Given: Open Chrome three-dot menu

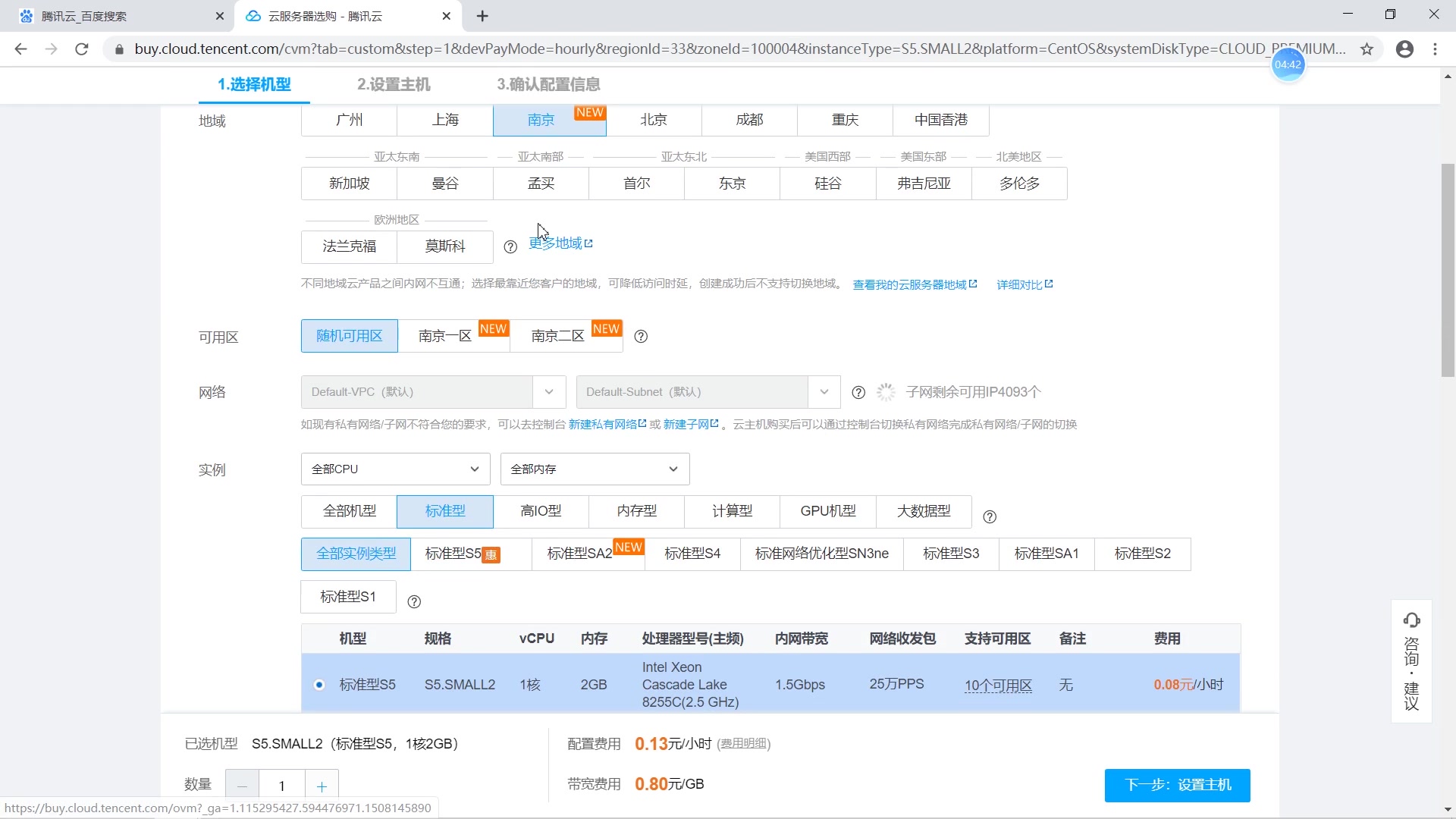Looking at the screenshot, I should [1435, 49].
